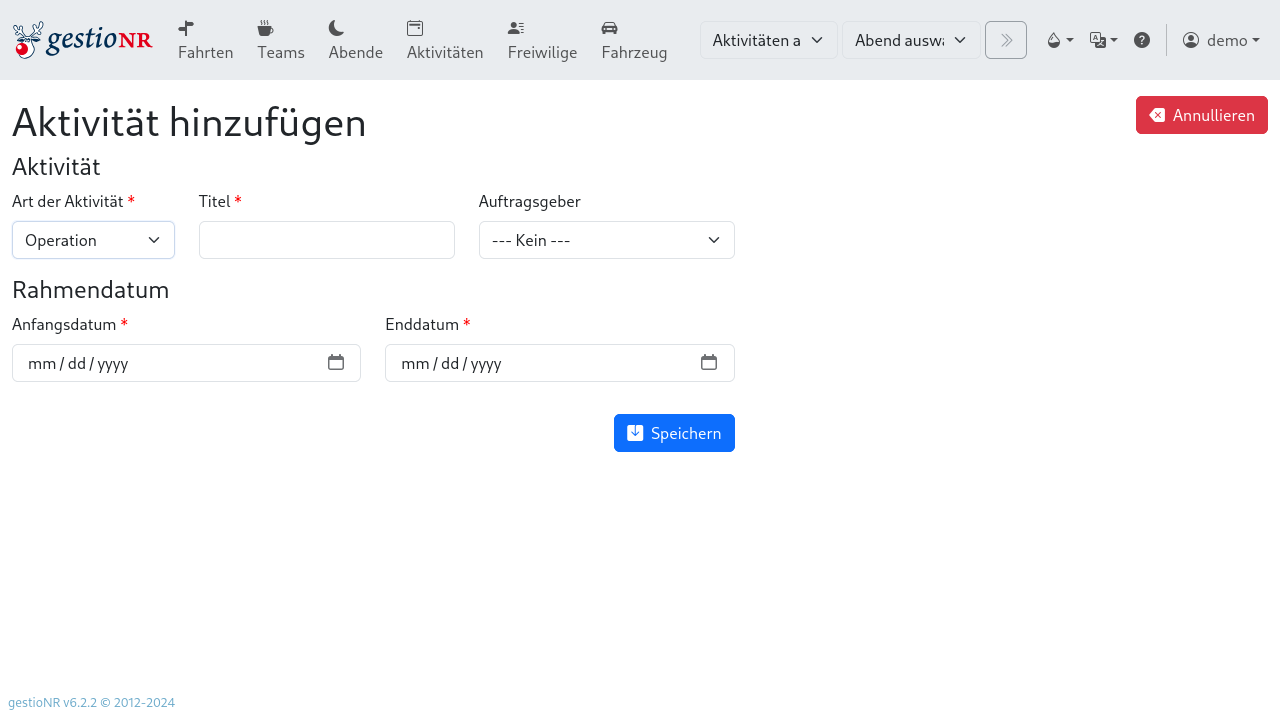Open Aktivitäten via the calendar icon
This screenshot has width=1280, height=720.
point(413,28)
